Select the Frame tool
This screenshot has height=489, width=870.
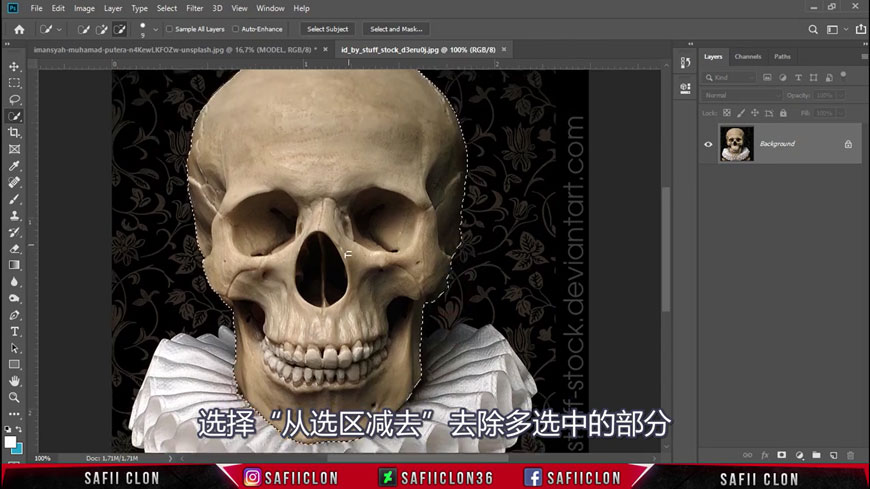(14, 149)
